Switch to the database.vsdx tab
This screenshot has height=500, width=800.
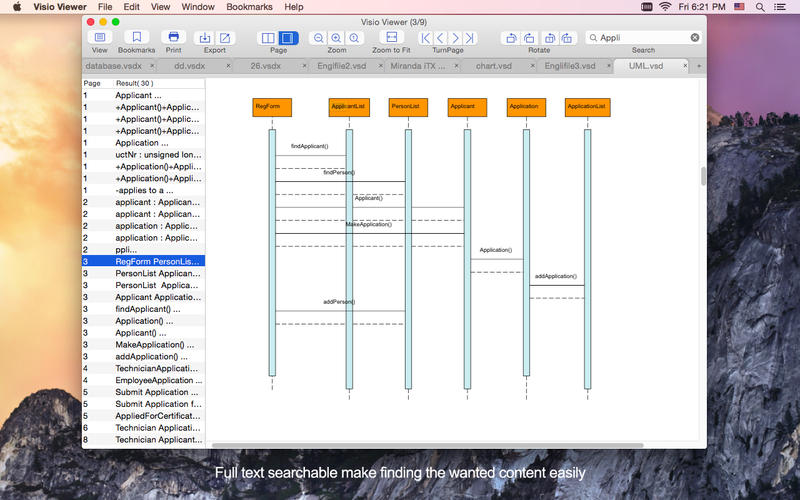tap(114, 66)
